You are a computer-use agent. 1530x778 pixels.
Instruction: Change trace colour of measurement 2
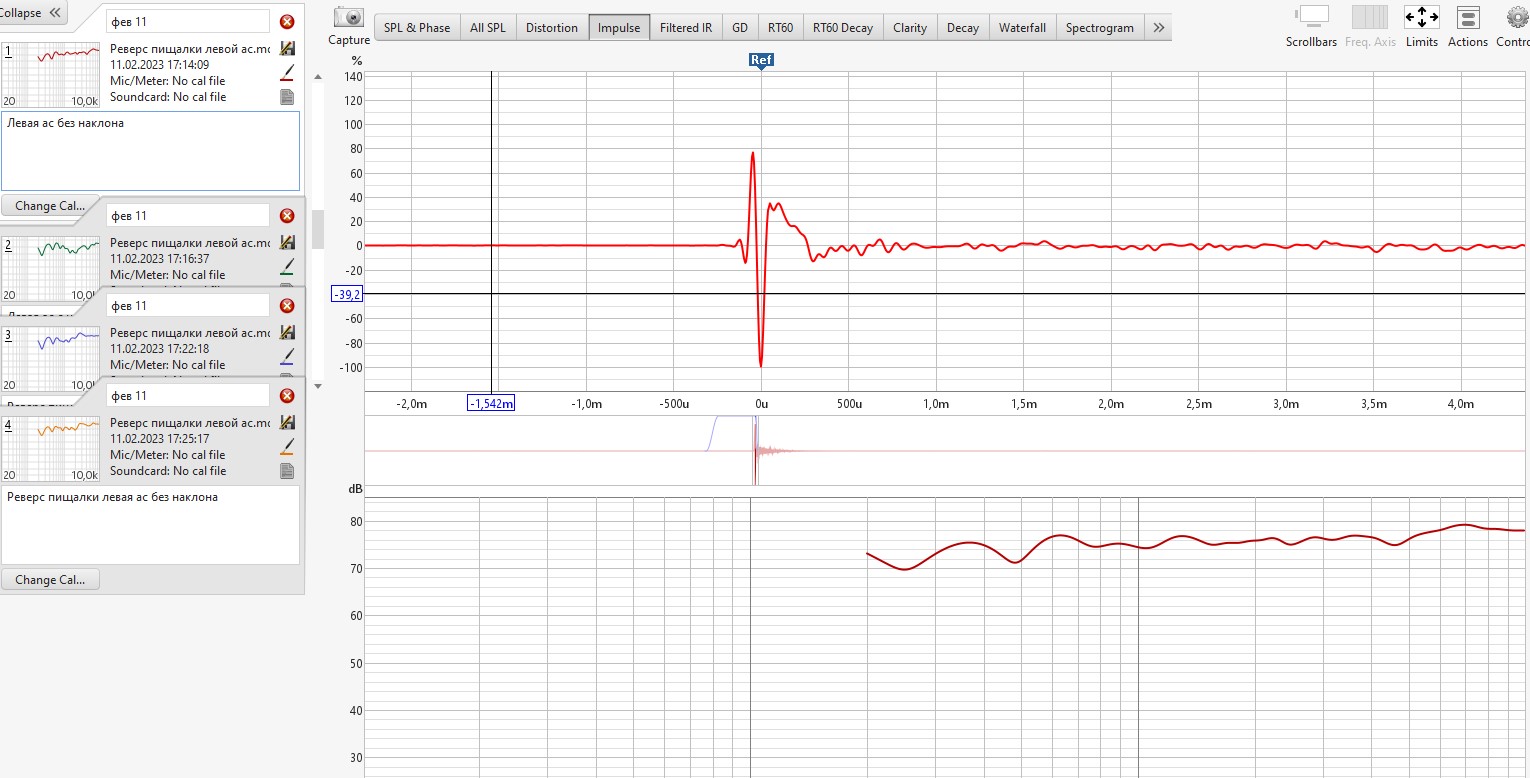tap(287, 266)
